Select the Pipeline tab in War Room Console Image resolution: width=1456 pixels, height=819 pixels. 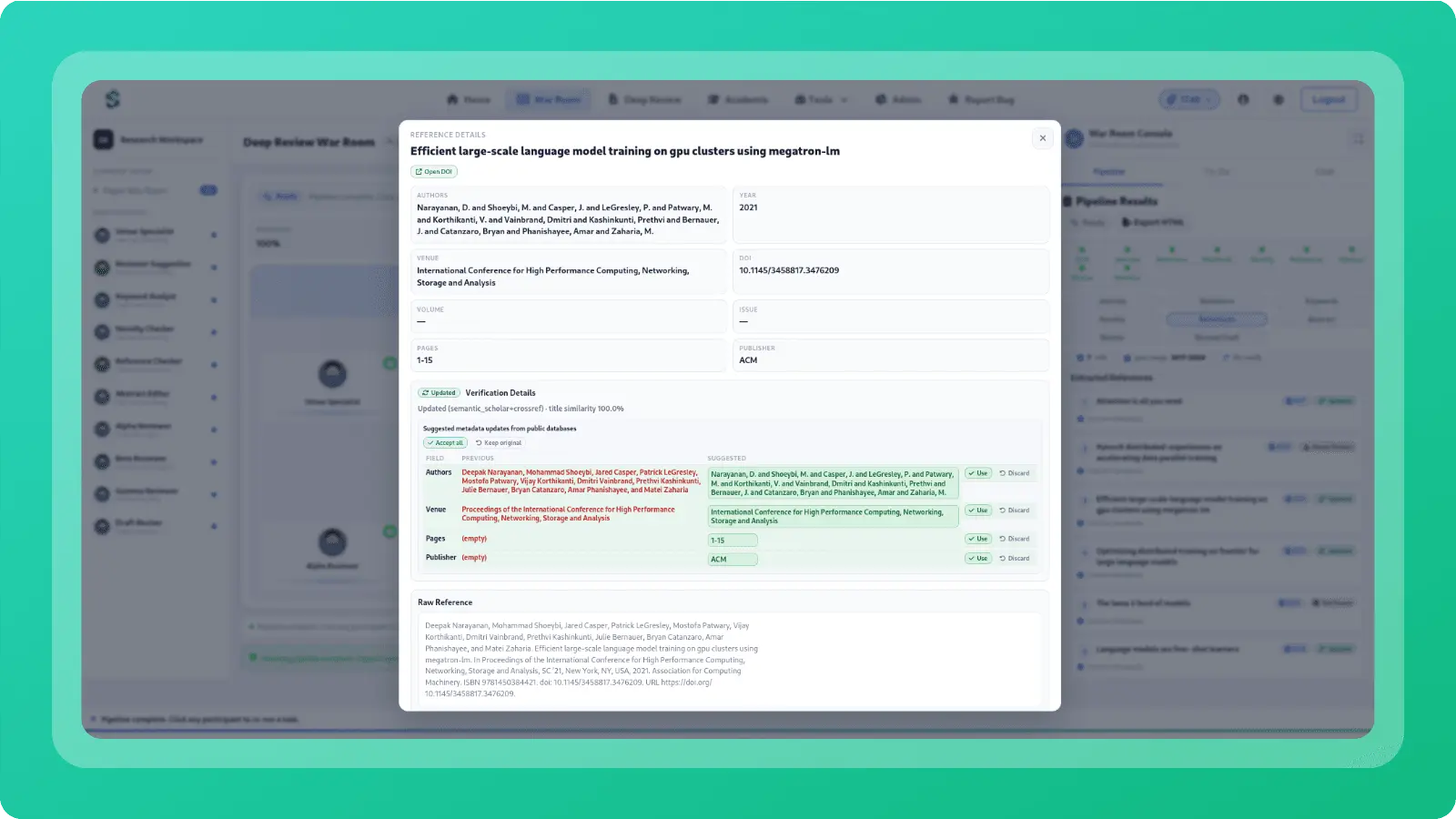point(1108,172)
